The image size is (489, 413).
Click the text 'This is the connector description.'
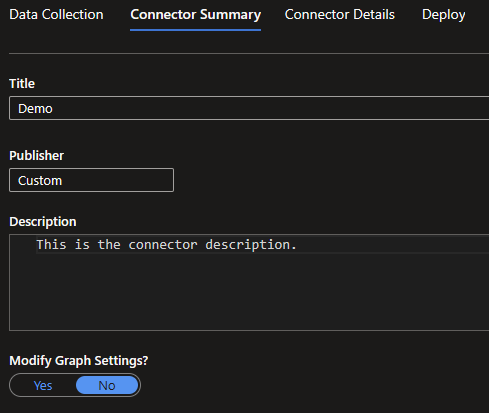click(x=166, y=245)
